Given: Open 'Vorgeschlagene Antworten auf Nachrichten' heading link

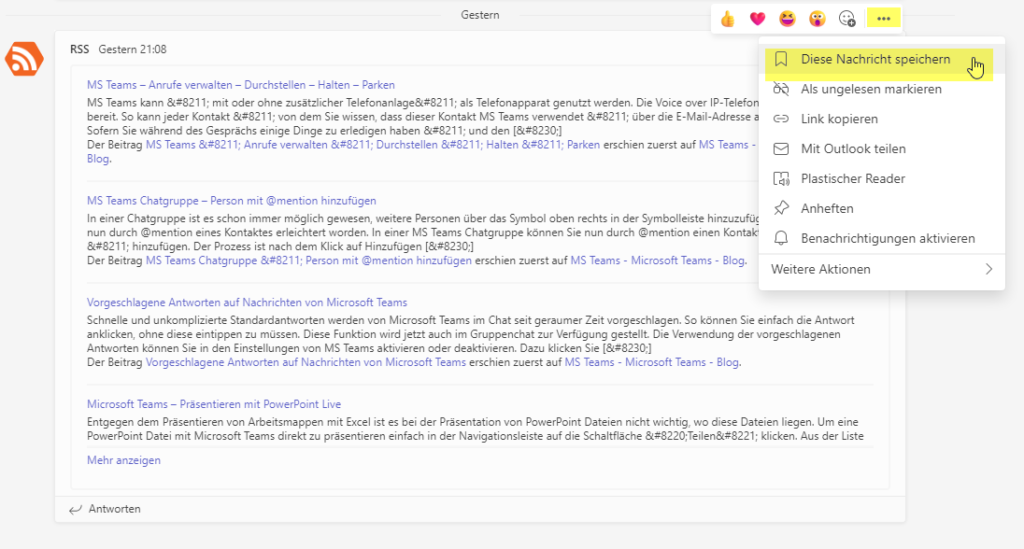Looking at the screenshot, I should click(247, 303).
